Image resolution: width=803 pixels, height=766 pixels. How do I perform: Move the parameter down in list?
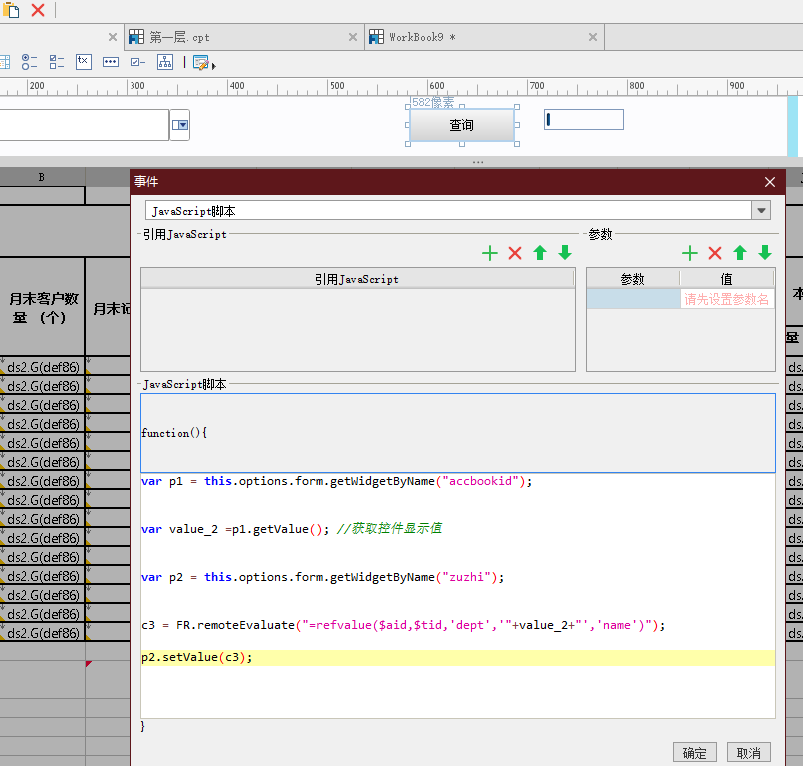tap(765, 253)
